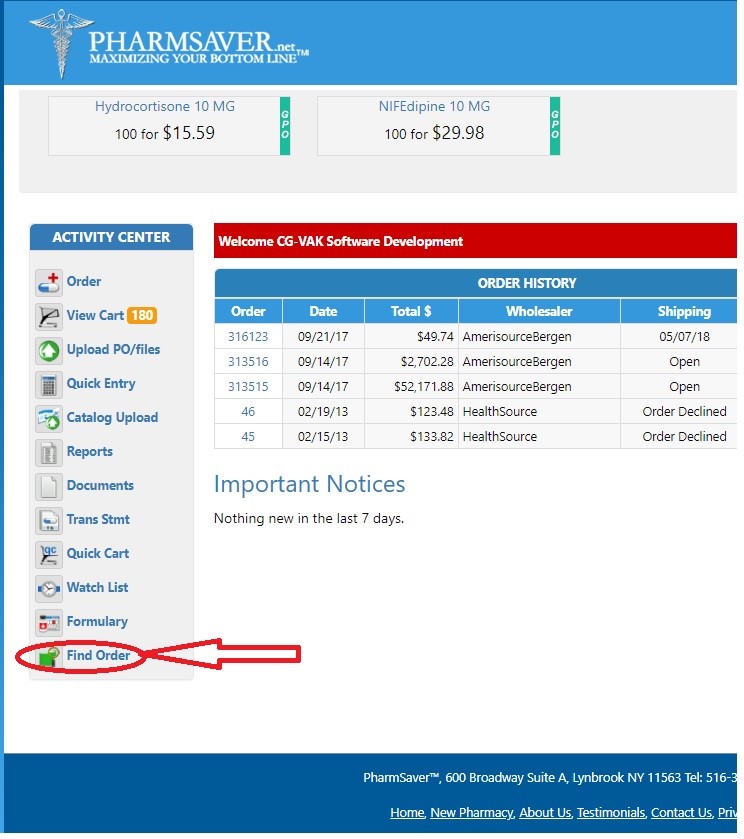Click the Total $ column header

pos(411,311)
